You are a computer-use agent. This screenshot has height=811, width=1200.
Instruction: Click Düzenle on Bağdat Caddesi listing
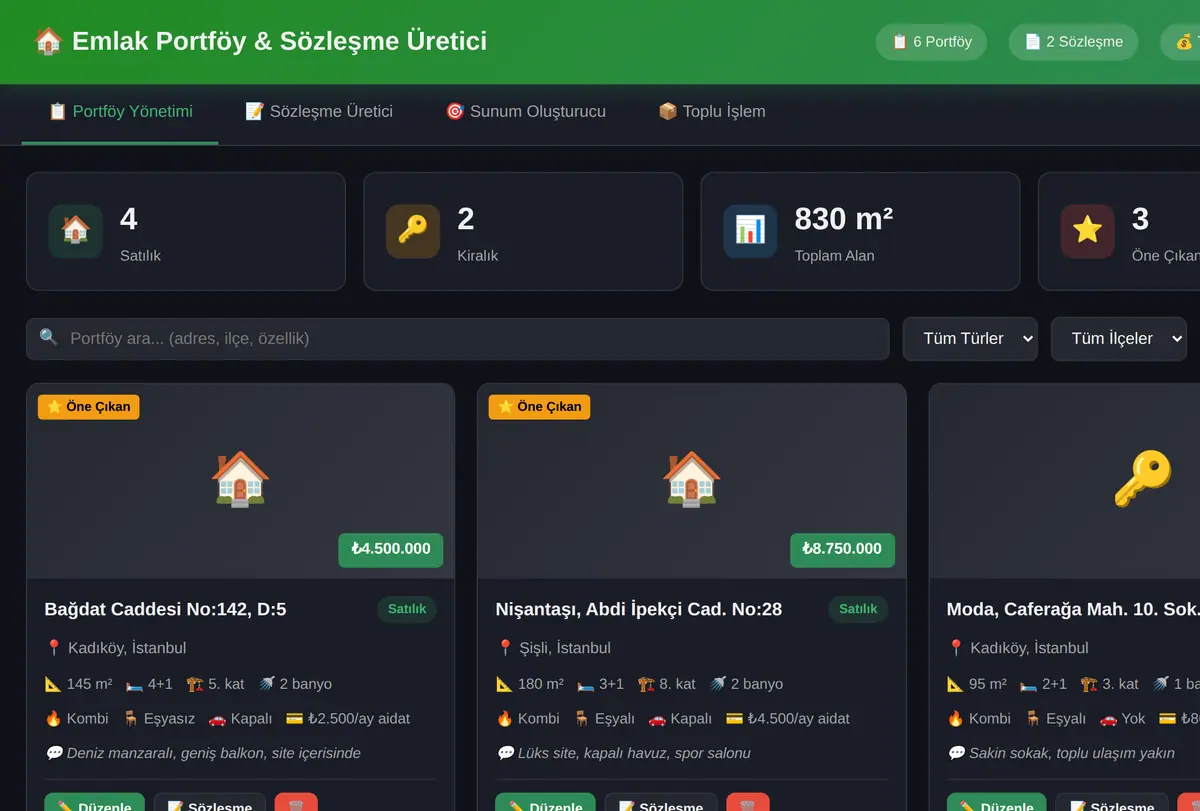[95, 803]
